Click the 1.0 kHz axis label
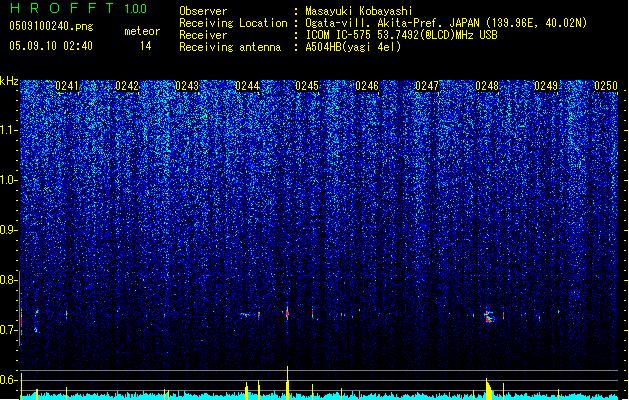The height and width of the screenshot is (400, 629). coord(8,180)
